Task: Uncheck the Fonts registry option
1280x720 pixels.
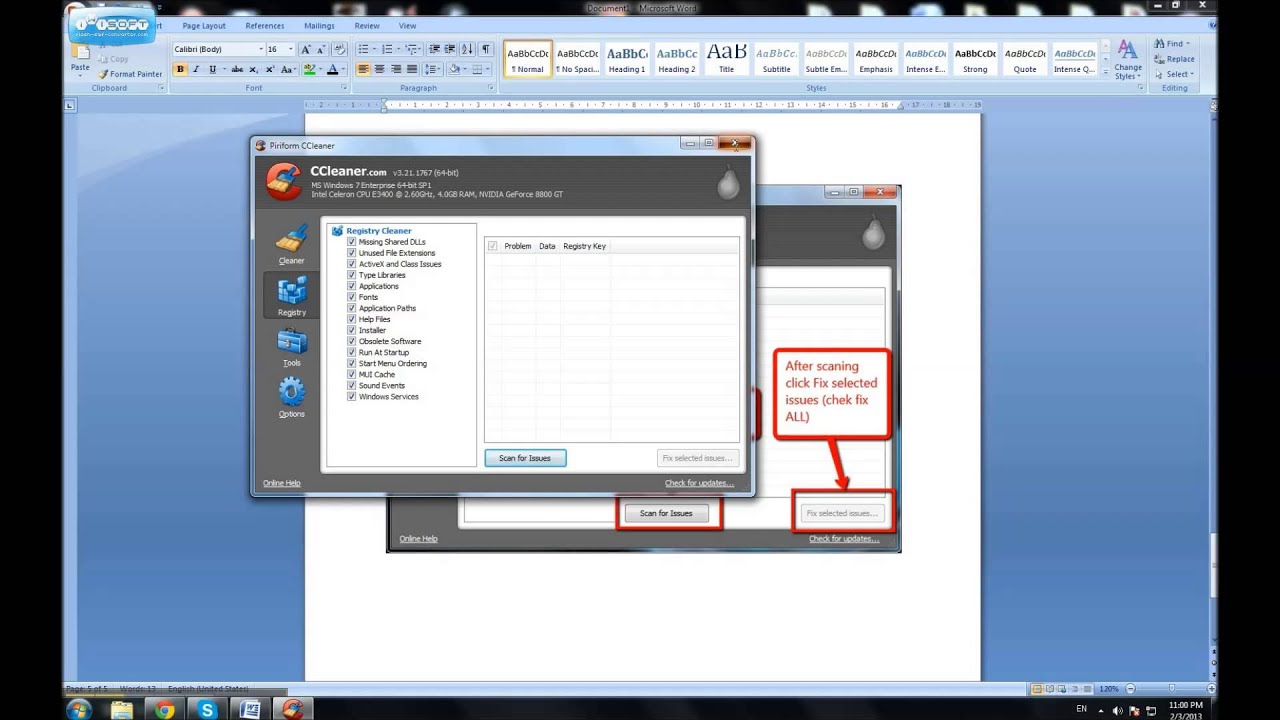Action: click(352, 297)
